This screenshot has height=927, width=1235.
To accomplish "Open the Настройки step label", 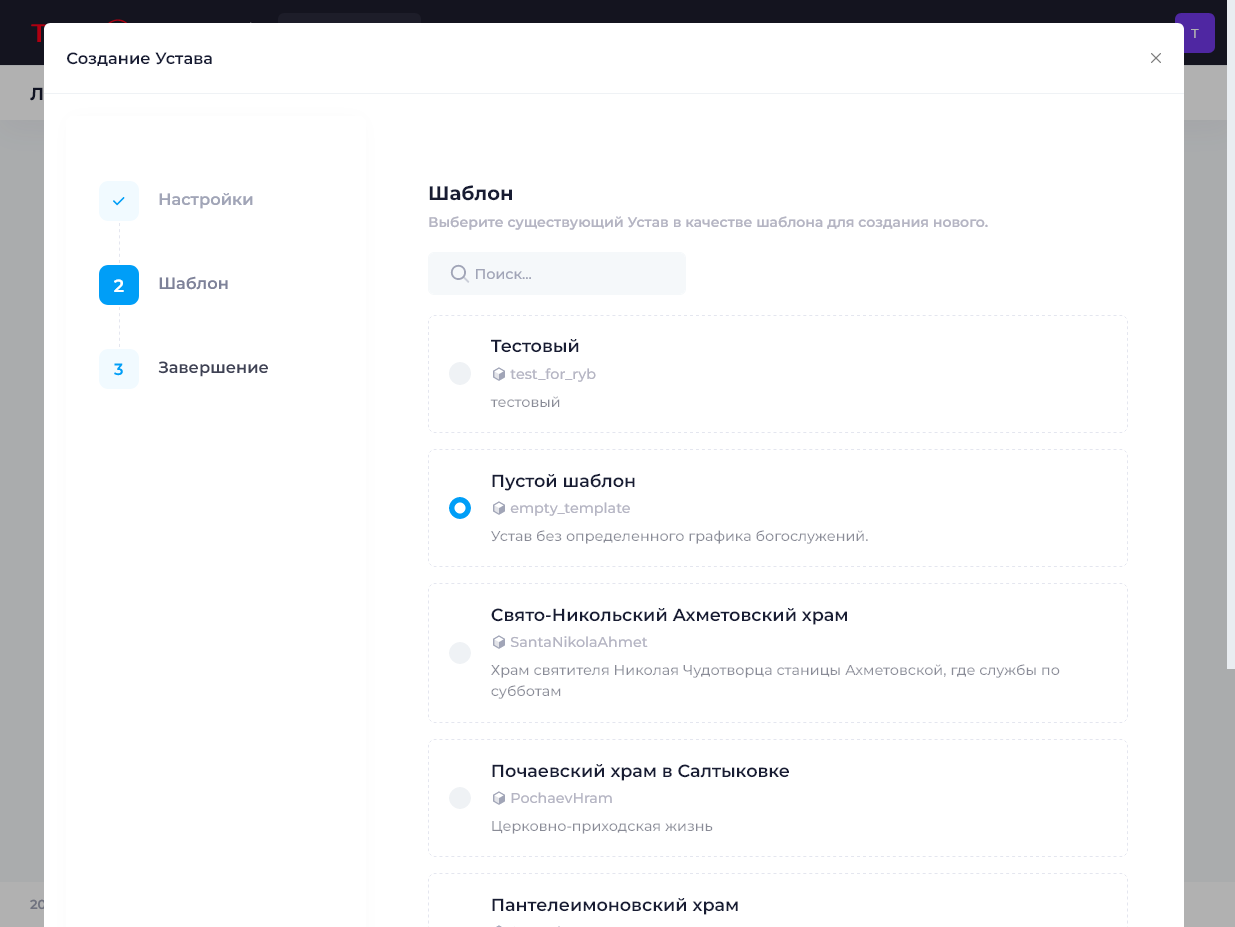I will tap(206, 199).
